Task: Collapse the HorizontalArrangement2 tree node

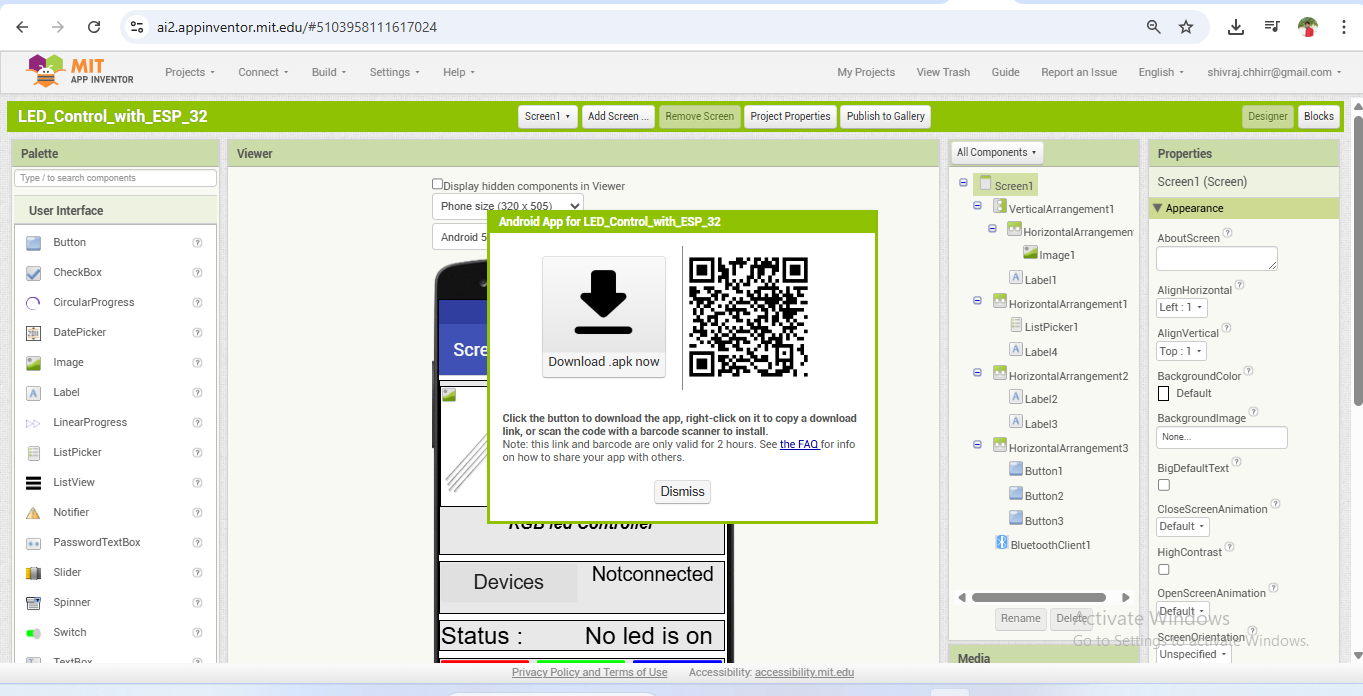Action: coord(977,373)
